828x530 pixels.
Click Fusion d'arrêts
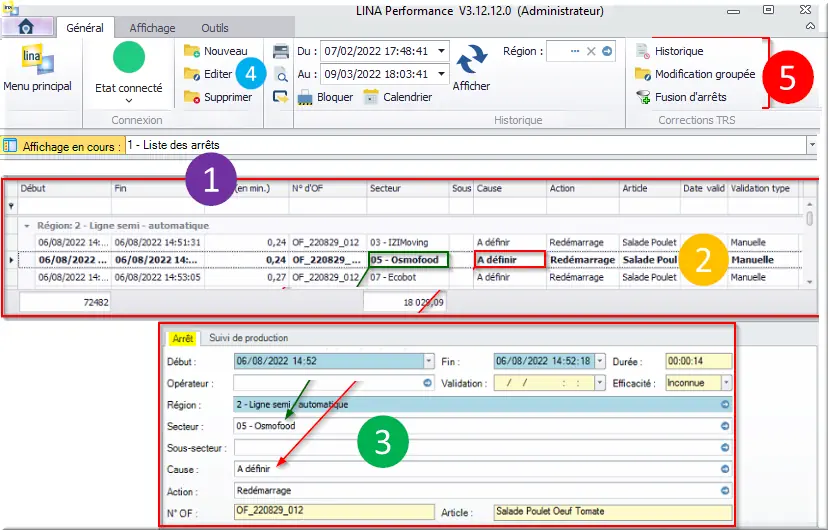(x=681, y=97)
